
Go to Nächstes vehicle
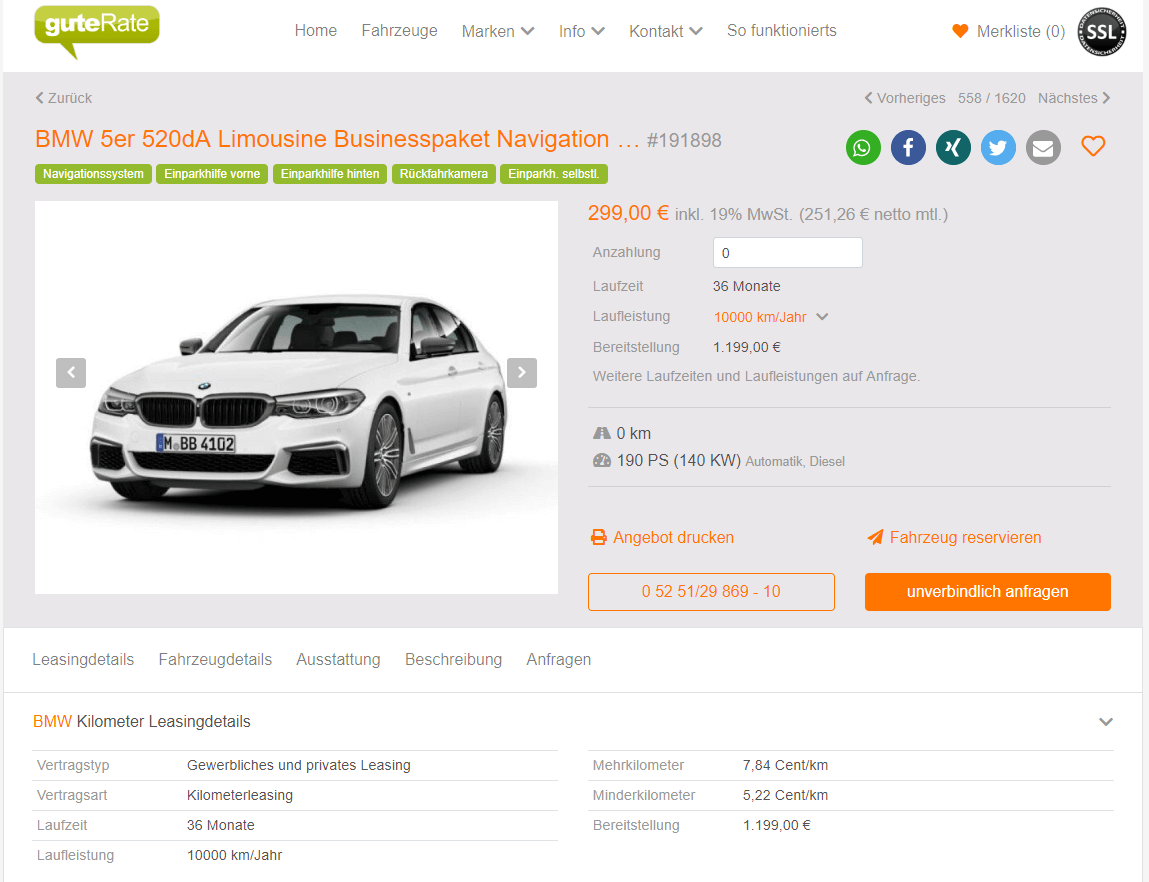click(x=1074, y=98)
